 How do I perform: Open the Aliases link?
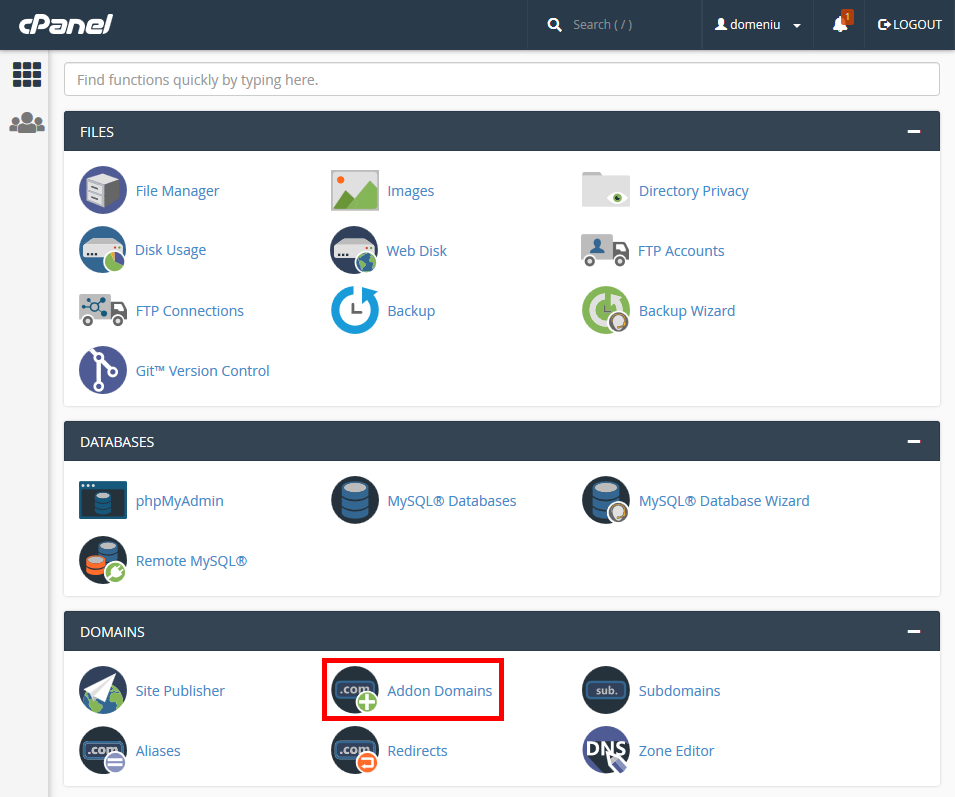coord(158,751)
